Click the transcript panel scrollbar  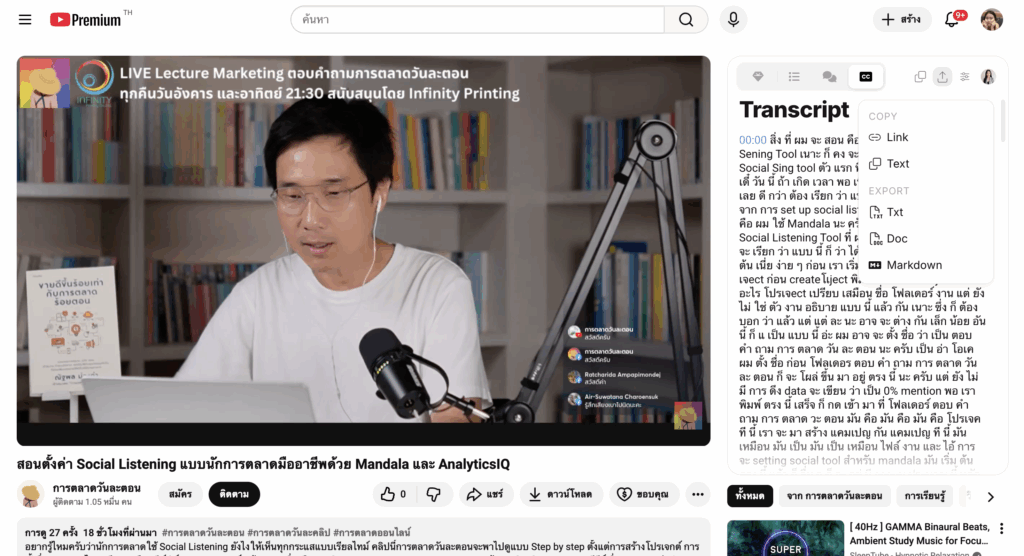(1002, 121)
